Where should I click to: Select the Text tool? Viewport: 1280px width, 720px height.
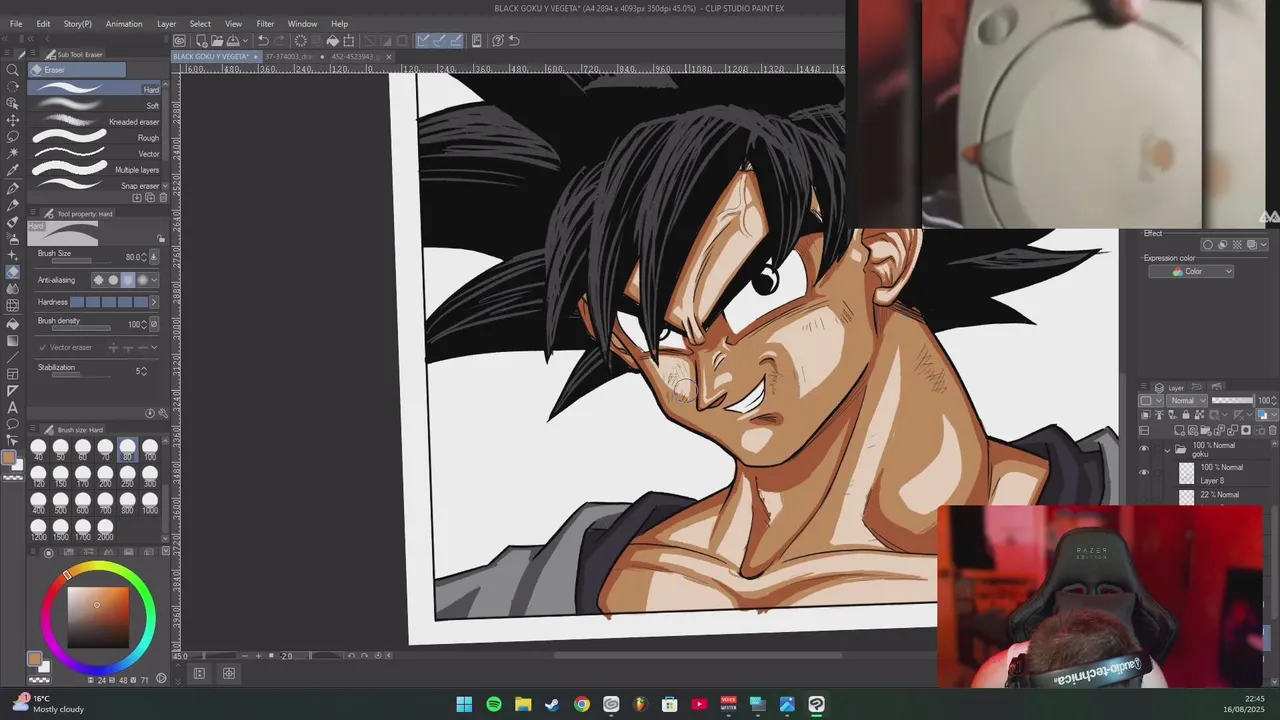coord(13,407)
